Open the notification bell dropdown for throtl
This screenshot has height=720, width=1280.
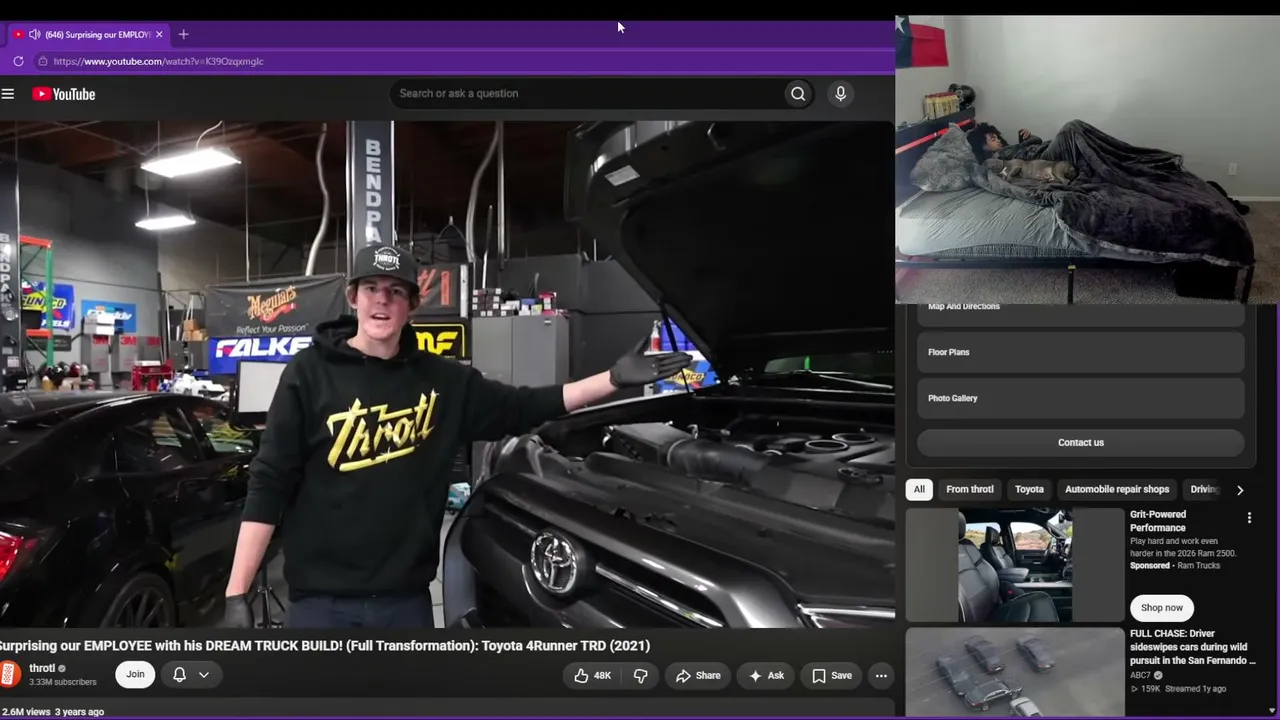tap(191, 675)
